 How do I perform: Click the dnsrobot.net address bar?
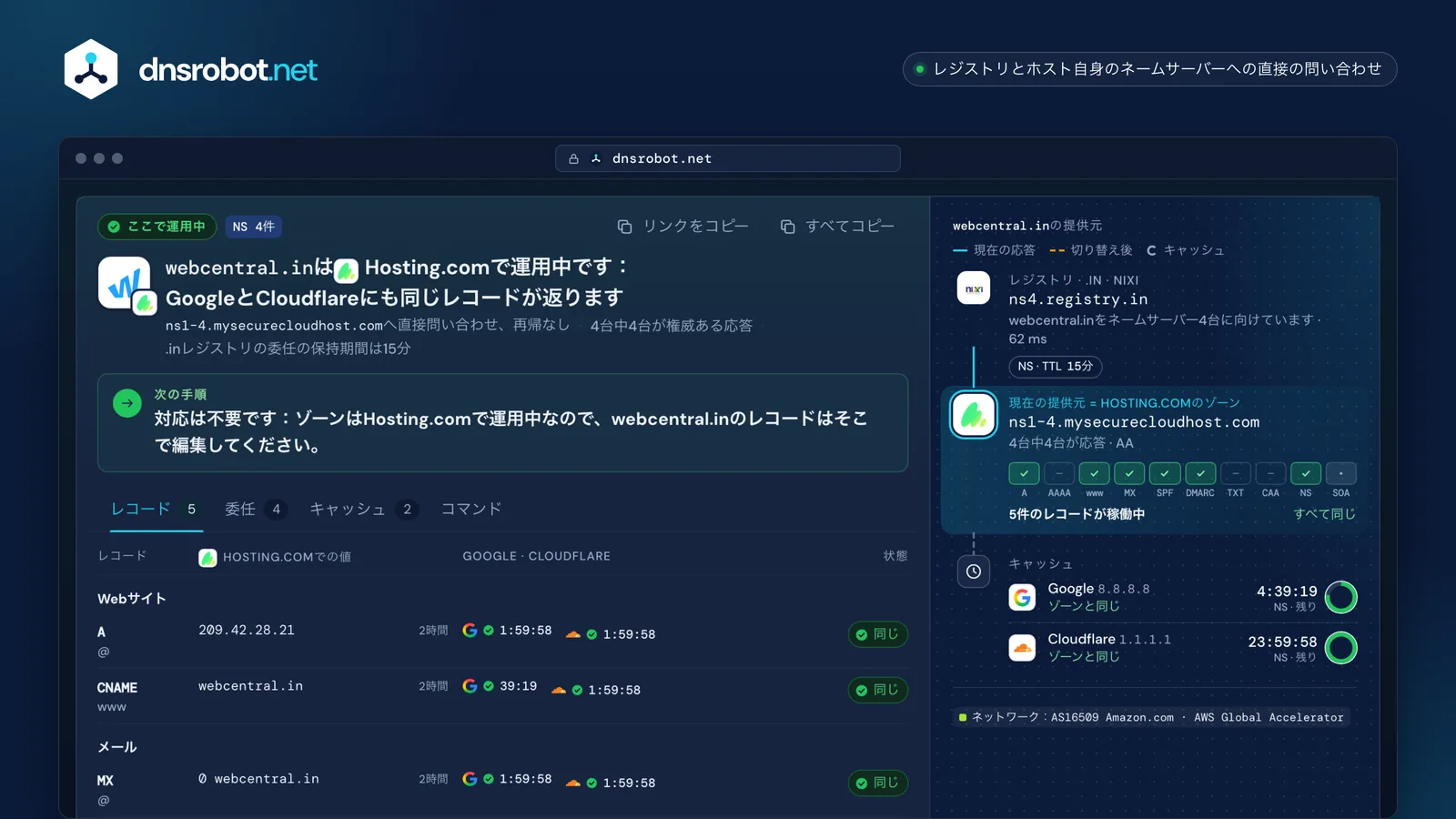pos(728,158)
